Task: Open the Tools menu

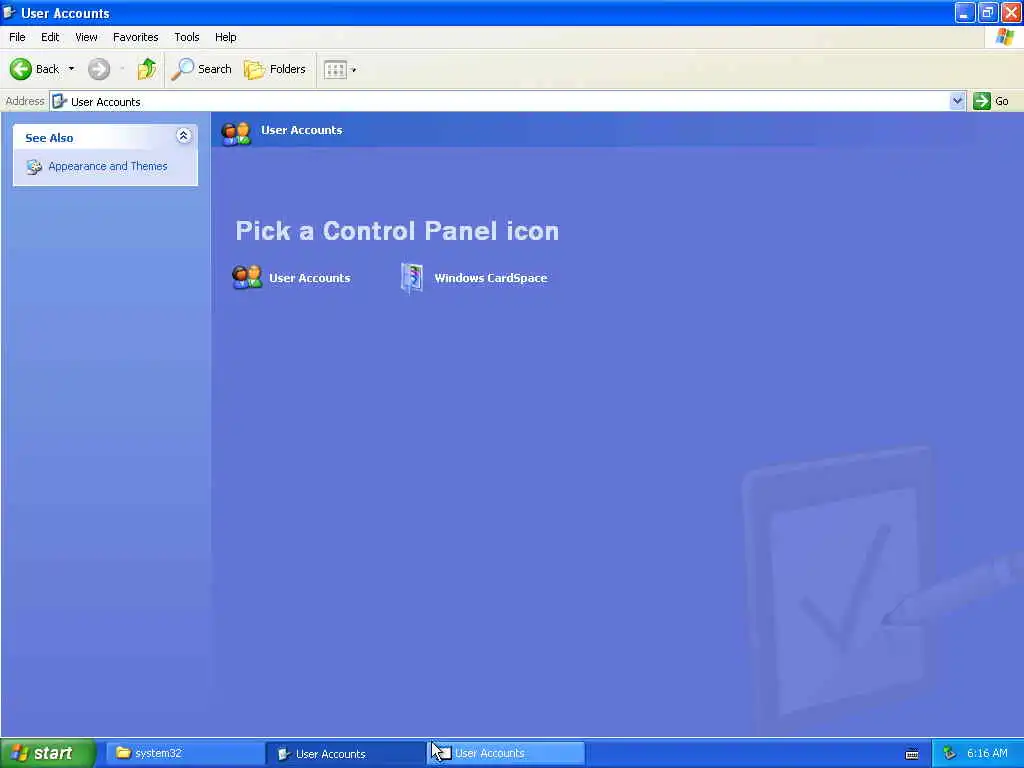Action: (186, 37)
